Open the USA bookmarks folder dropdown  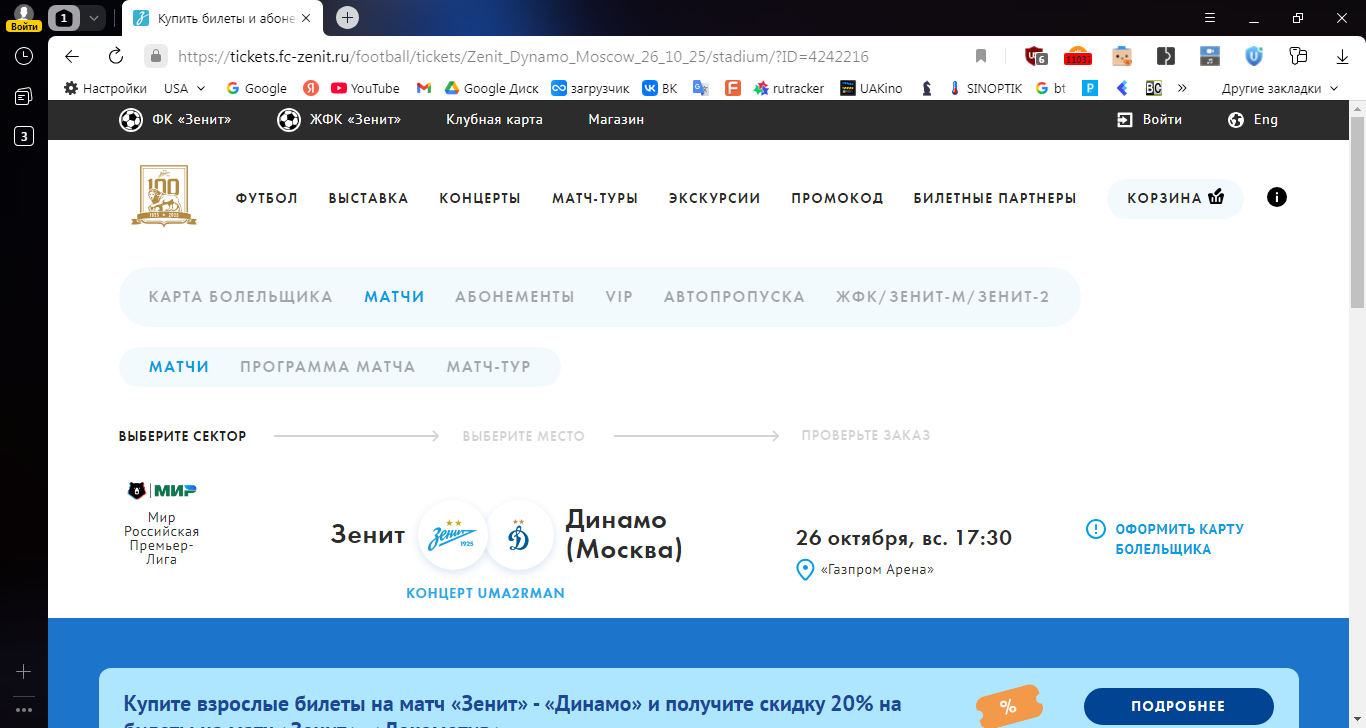185,88
